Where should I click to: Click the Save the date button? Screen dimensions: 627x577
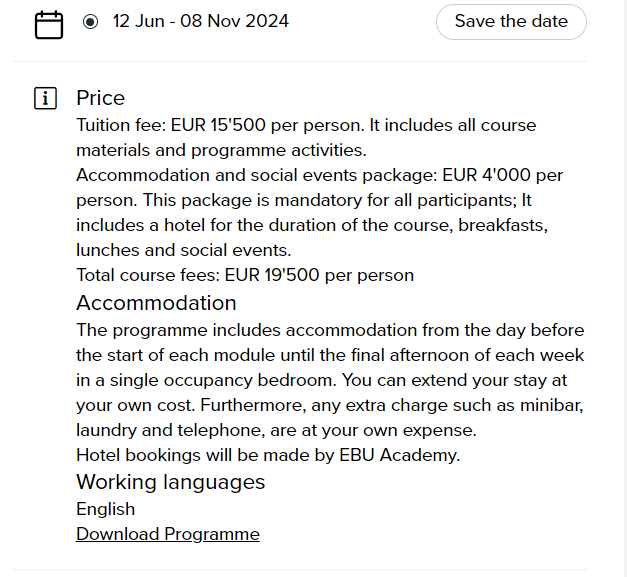(511, 21)
